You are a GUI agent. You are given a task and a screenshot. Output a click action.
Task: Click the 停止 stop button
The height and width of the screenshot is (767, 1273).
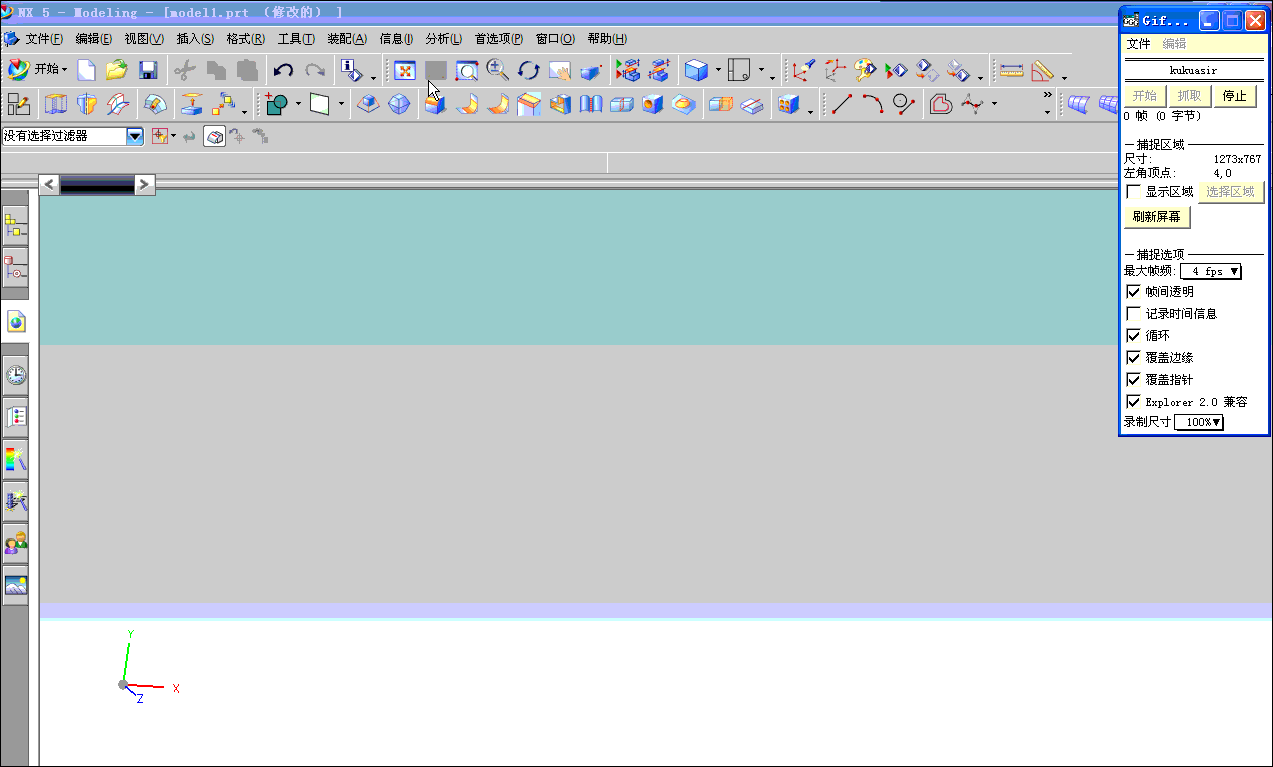tap(1235, 96)
